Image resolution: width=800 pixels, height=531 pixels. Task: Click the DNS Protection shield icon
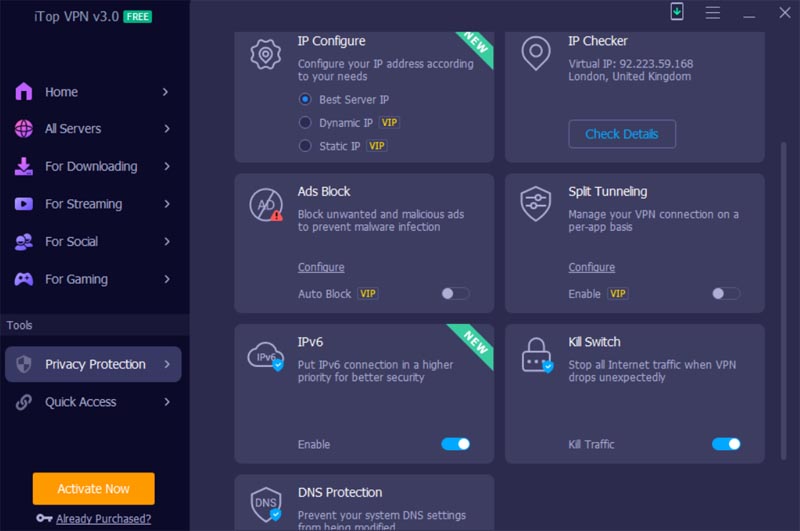[x=266, y=504]
